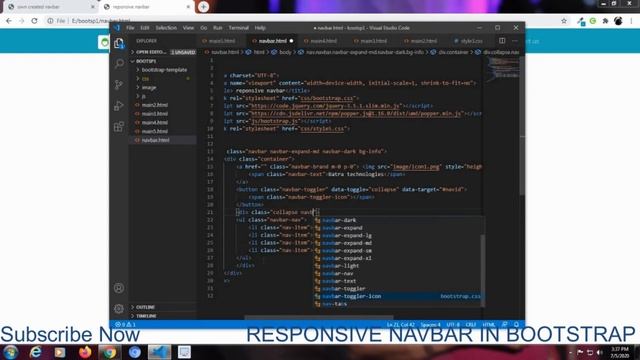The width and height of the screenshot is (640, 360).
Task: Open File menu in VS Code
Action: [130, 28]
